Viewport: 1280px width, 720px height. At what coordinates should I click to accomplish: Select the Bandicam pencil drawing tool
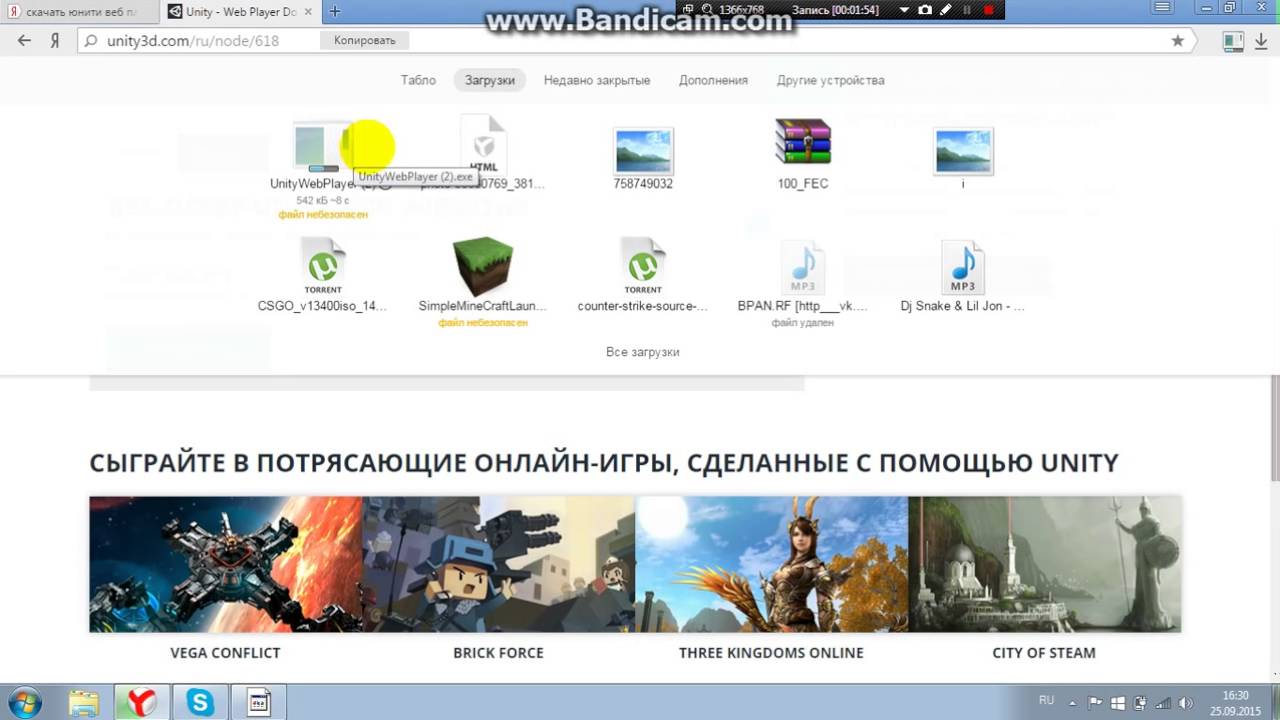point(946,9)
